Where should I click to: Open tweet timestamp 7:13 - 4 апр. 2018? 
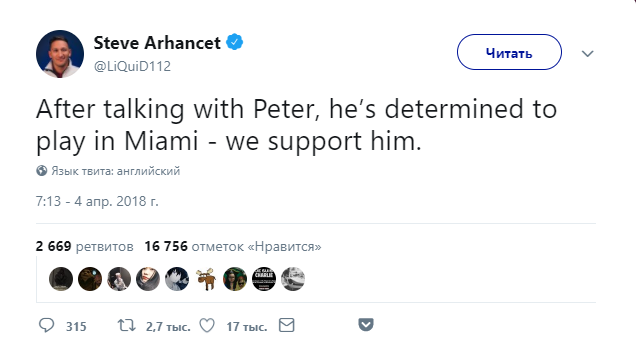point(97,201)
